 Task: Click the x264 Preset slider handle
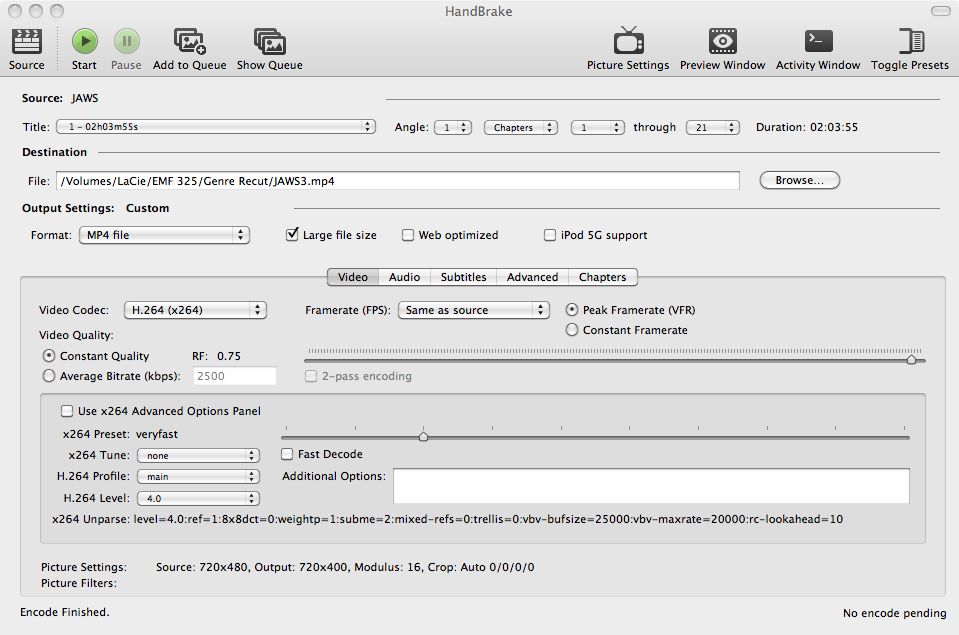[423, 436]
